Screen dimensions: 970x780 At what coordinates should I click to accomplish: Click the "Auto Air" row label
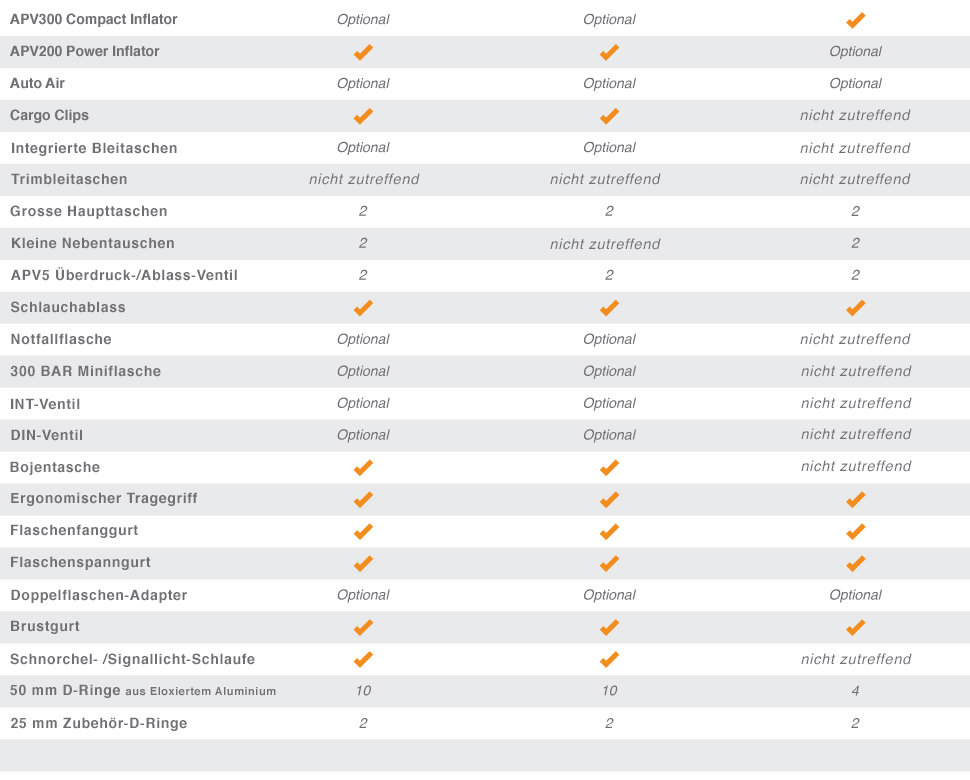point(38,83)
